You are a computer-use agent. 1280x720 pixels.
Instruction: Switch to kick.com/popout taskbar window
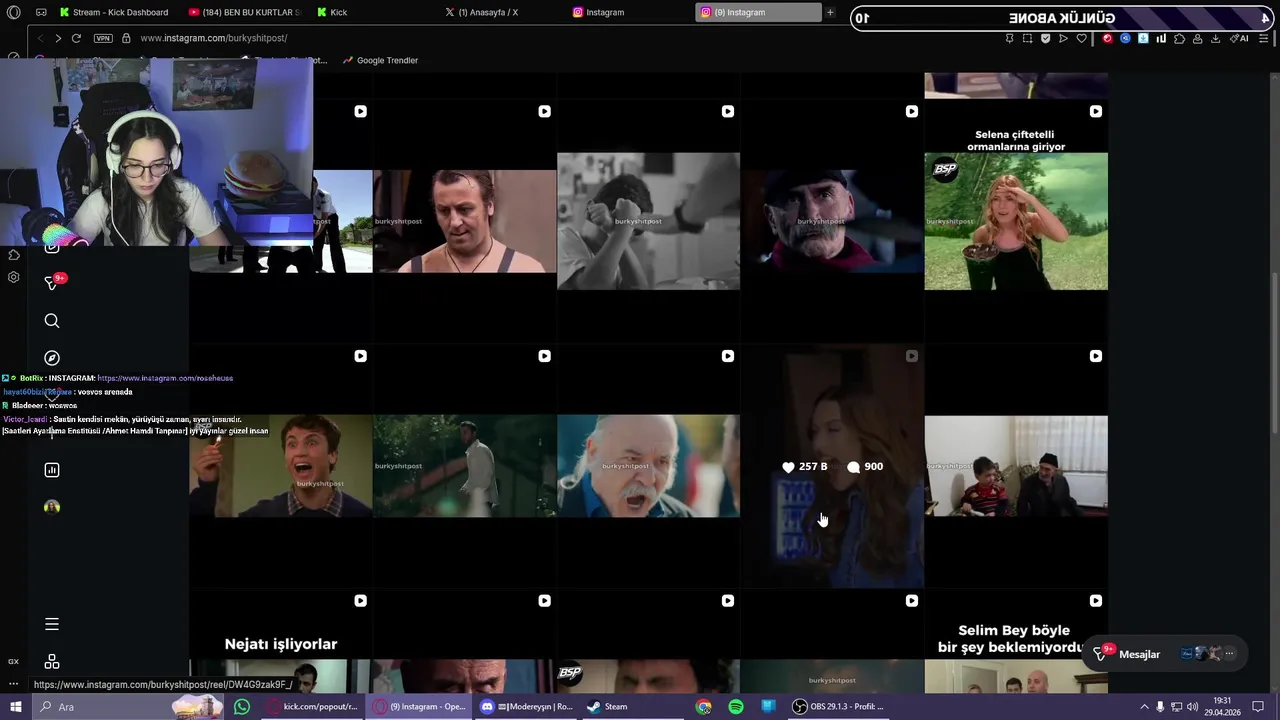point(311,707)
